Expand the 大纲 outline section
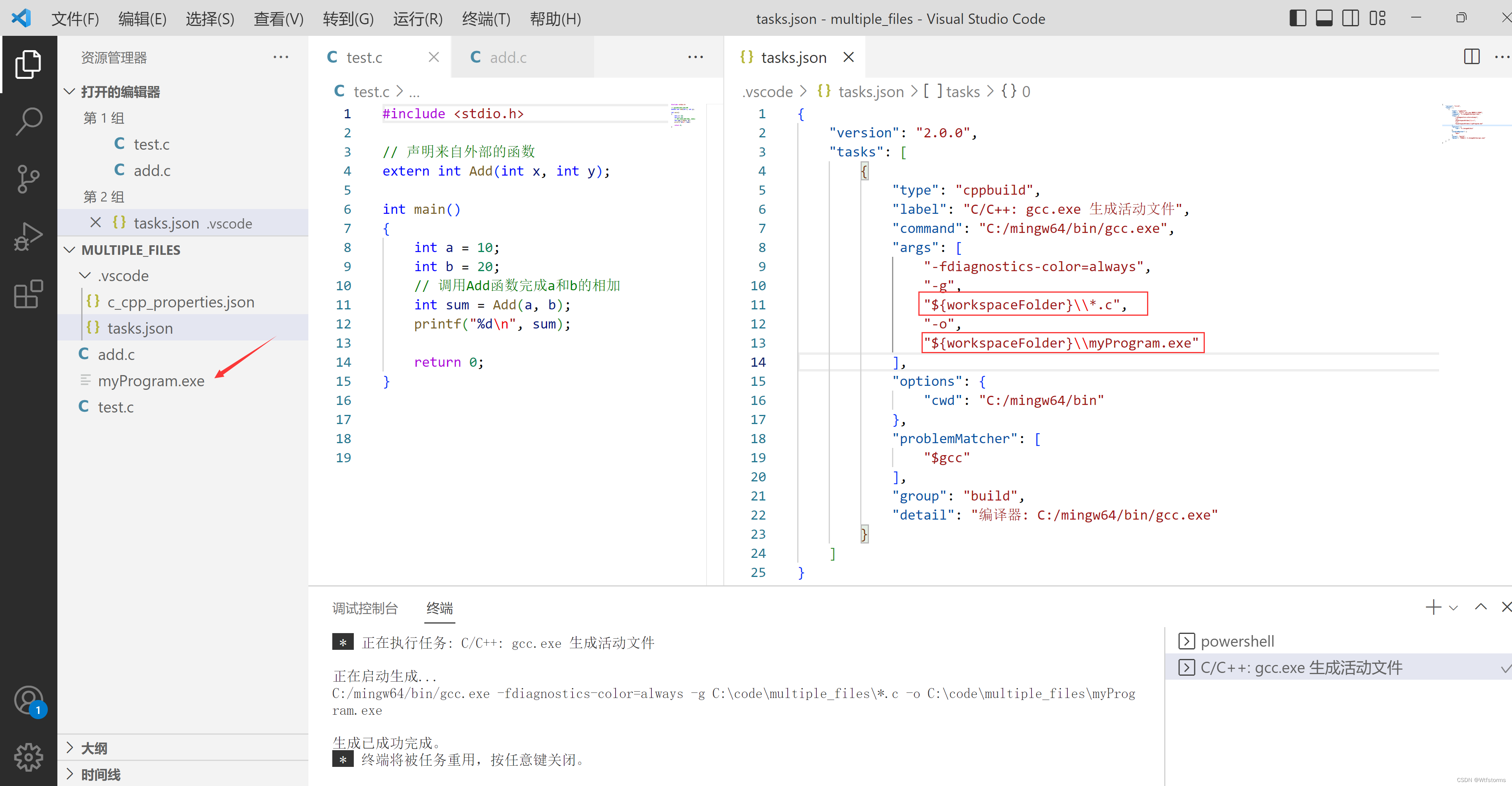The height and width of the screenshot is (786, 1512). point(183,748)
